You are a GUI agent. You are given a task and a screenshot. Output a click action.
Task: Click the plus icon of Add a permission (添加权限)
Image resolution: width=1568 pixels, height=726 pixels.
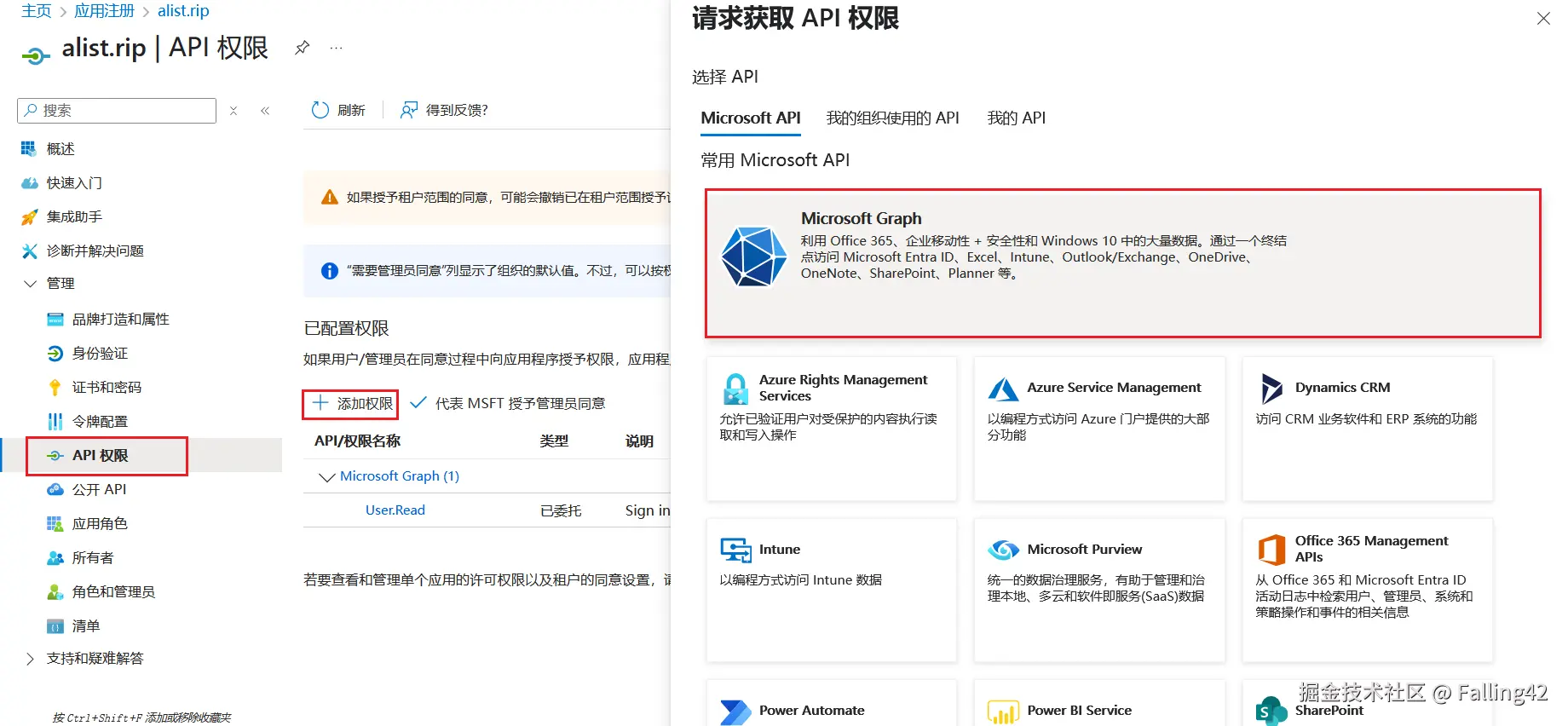tap(320, 403)
